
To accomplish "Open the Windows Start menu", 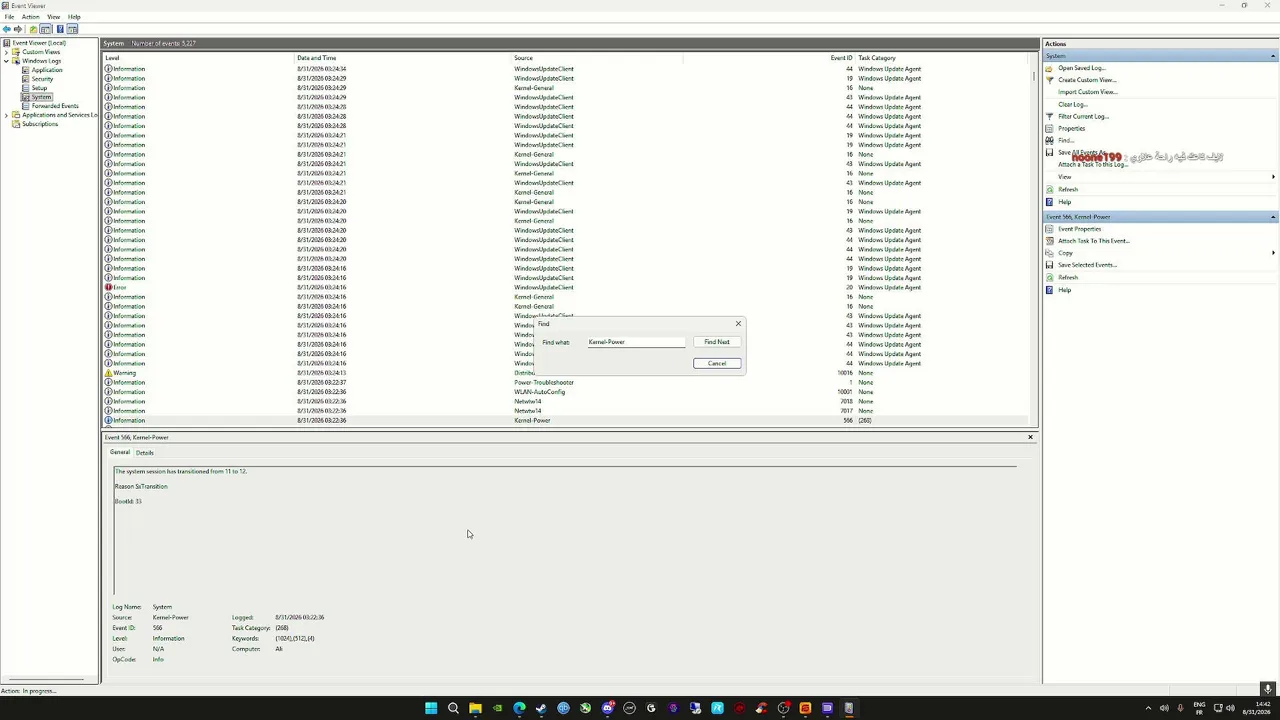I will pos(431,708).
